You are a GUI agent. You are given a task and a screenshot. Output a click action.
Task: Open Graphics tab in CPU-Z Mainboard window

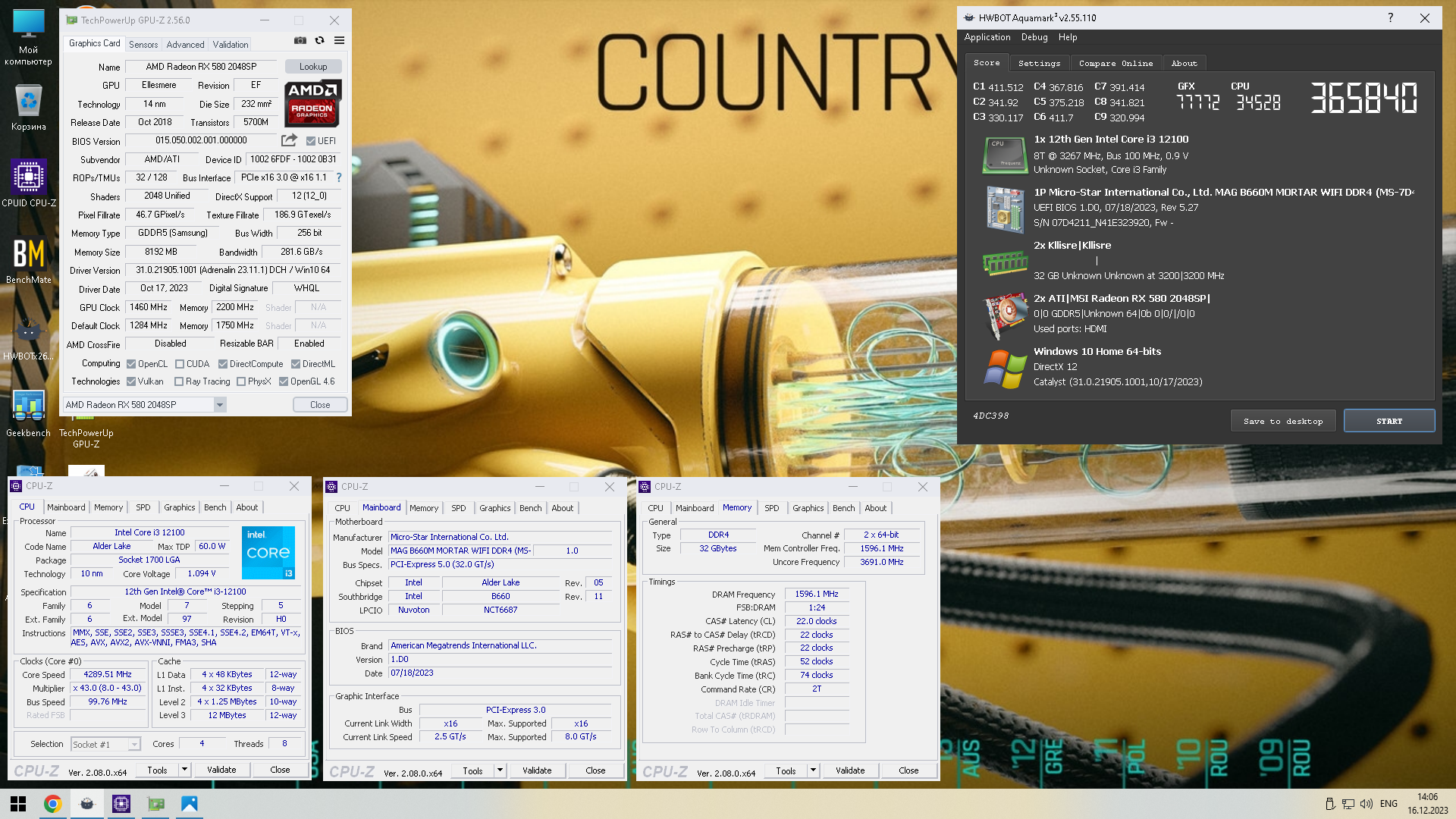tap(495, 508)
